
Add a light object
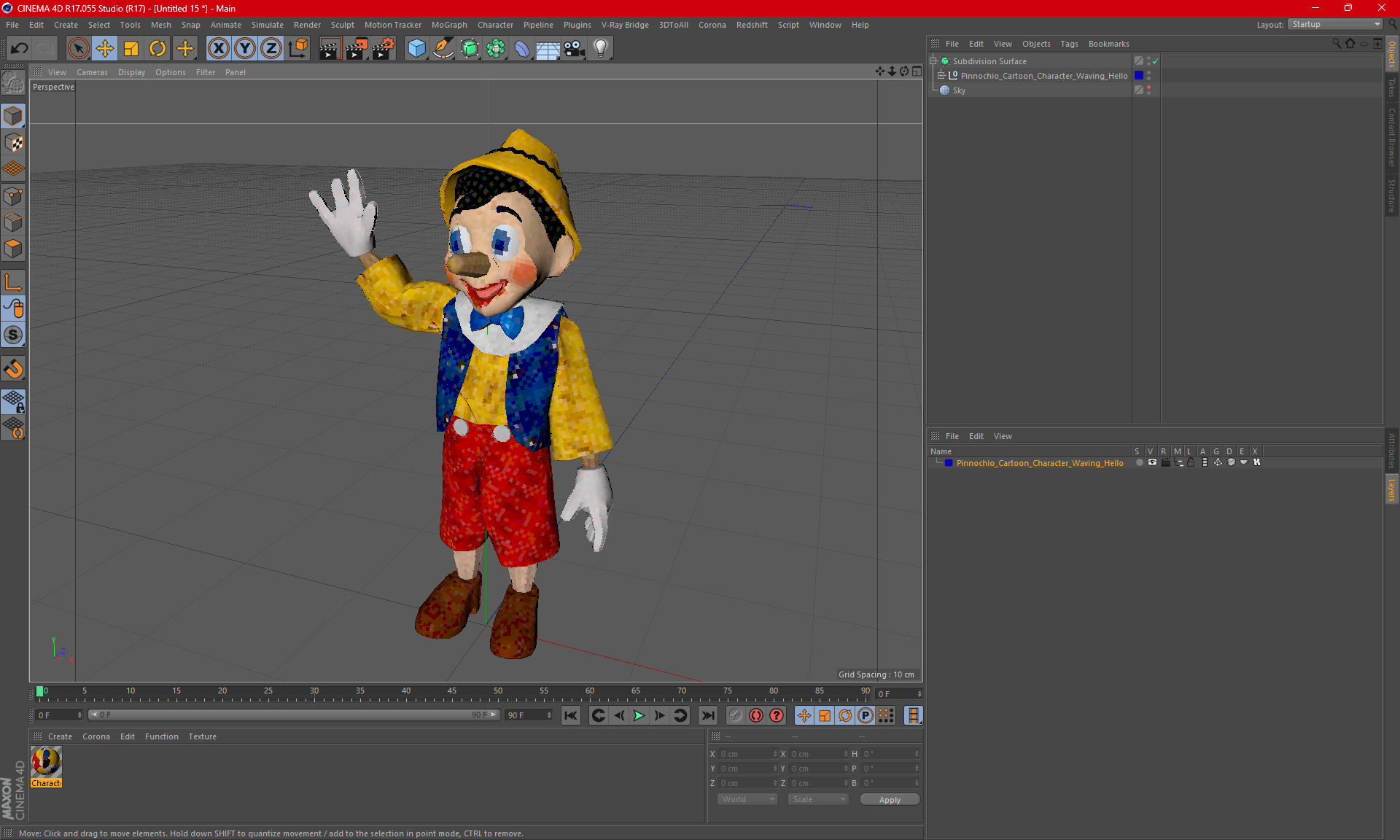(601, 49)
